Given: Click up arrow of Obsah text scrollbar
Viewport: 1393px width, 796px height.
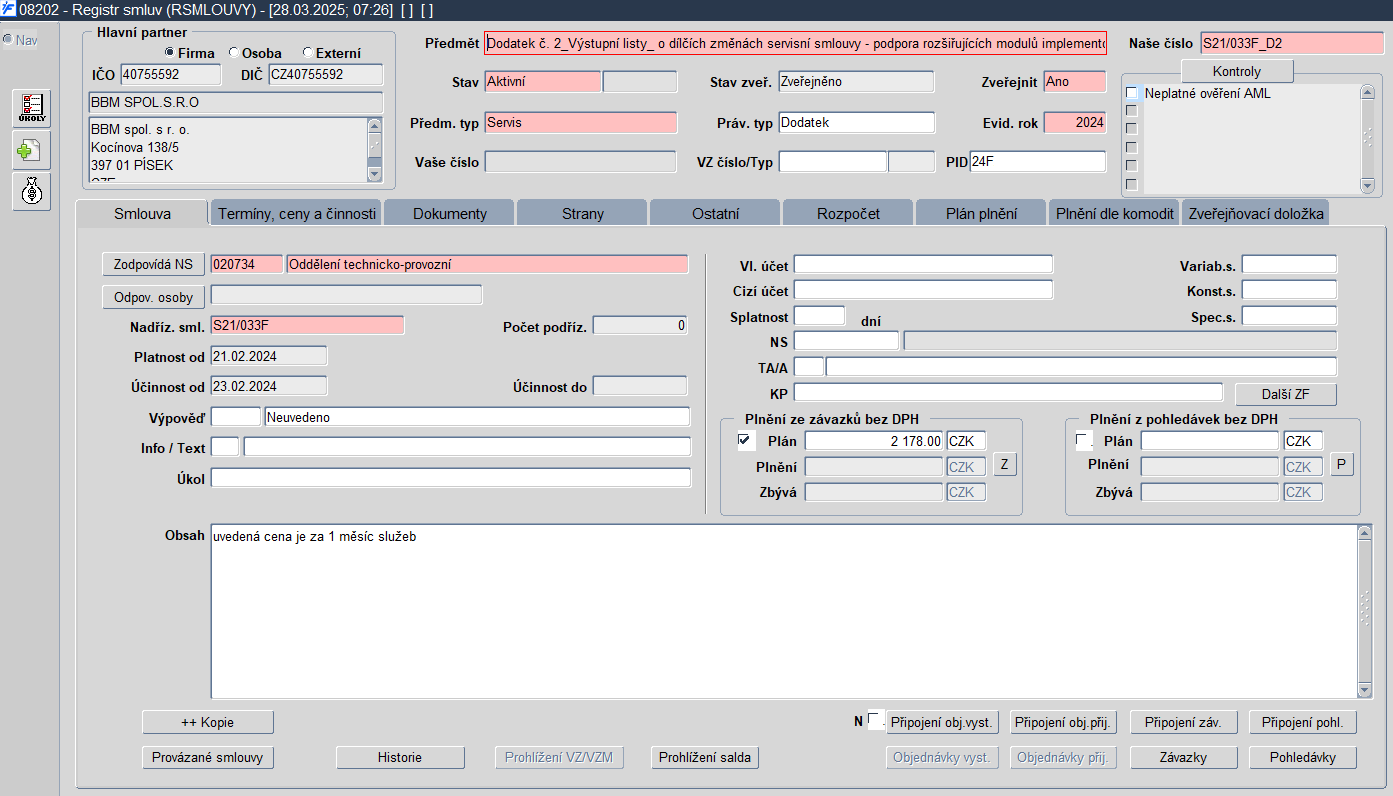Looking at the screenshot, I should pos(1365,533).
